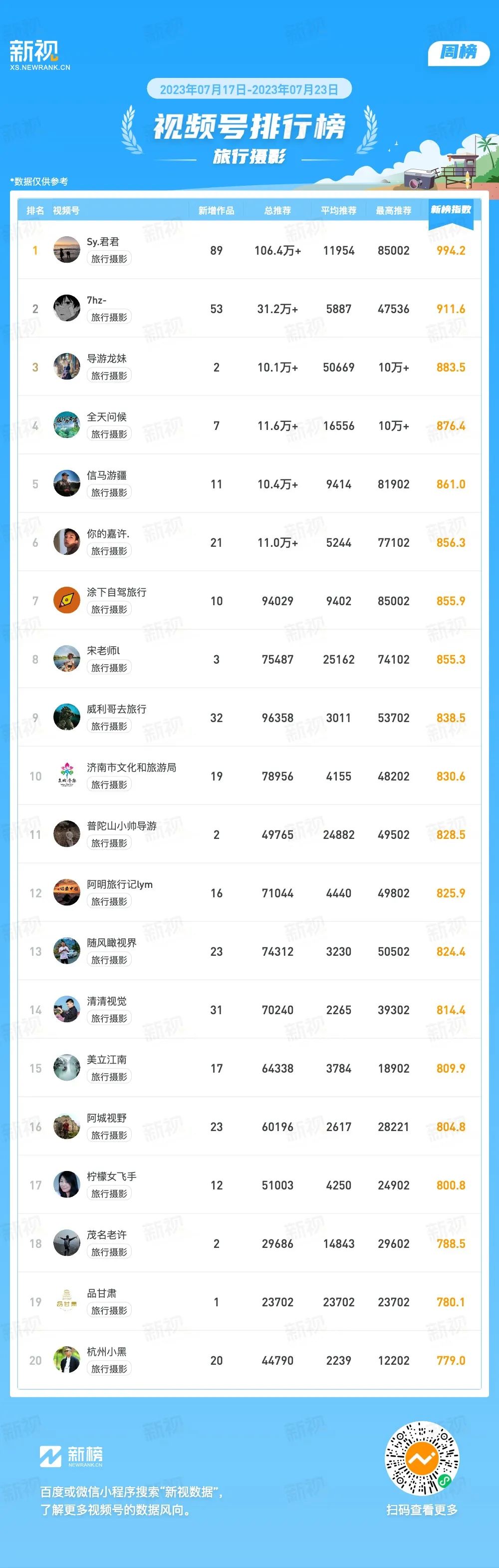Click the QR code at the bottom
This screenshot has width=499, height=1568.
point(422,1458)
